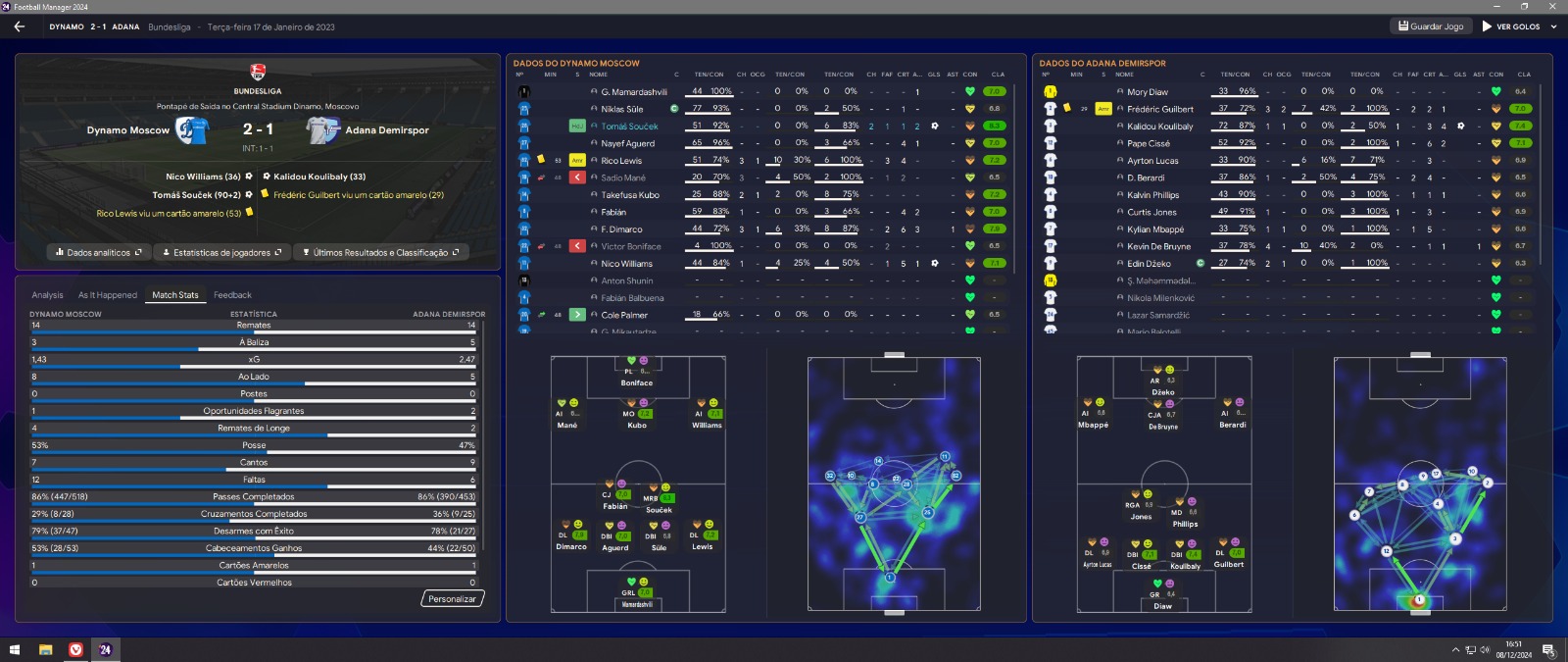Expand the VER GOLOS dropdown chevron
The image size is (1568, 662).
pos(1553,26)
